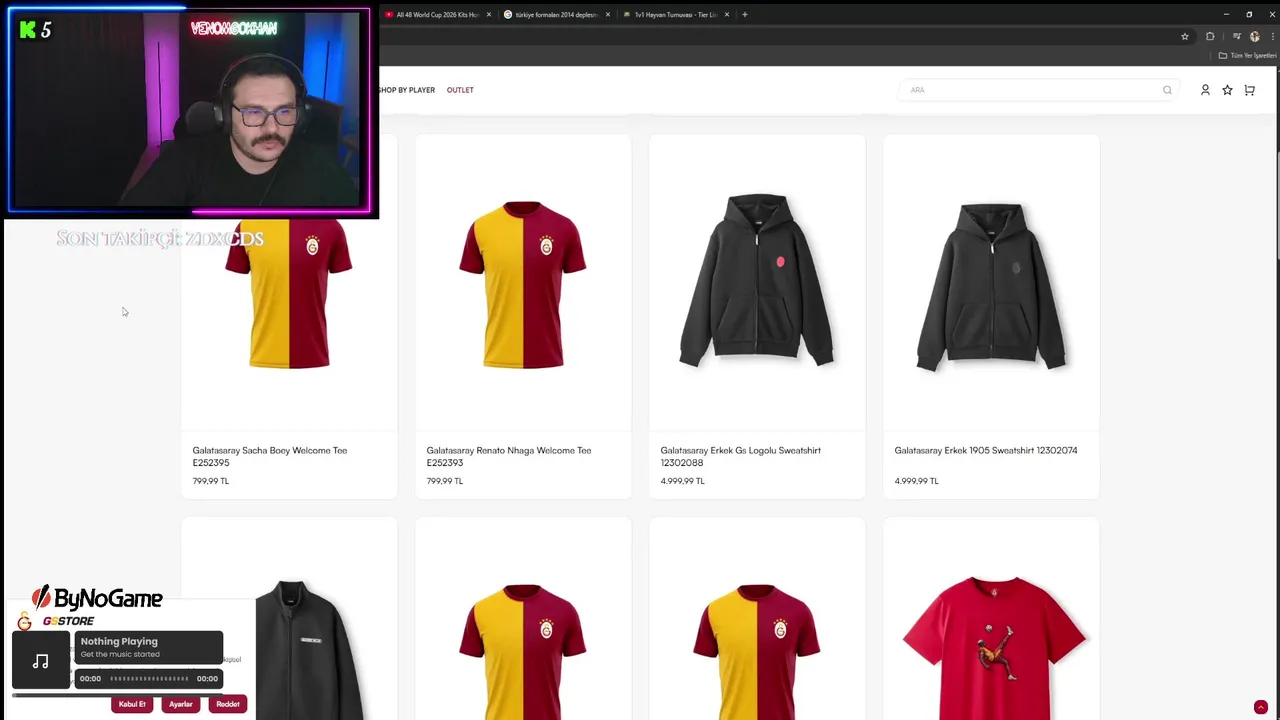
Task: Click the black zip jacket product image
Action: click(308, 650)
